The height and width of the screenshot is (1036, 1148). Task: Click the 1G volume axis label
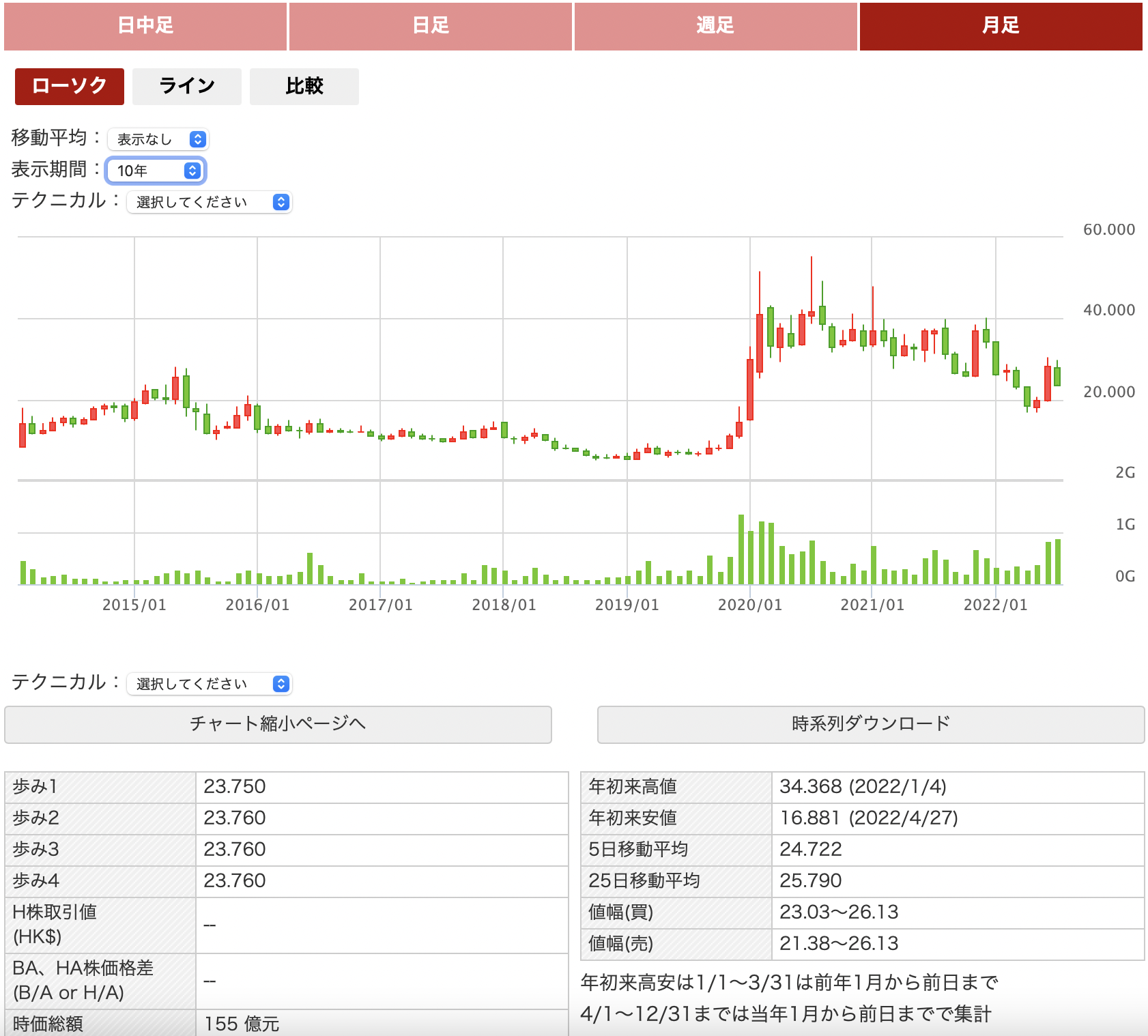[1125, 525]
